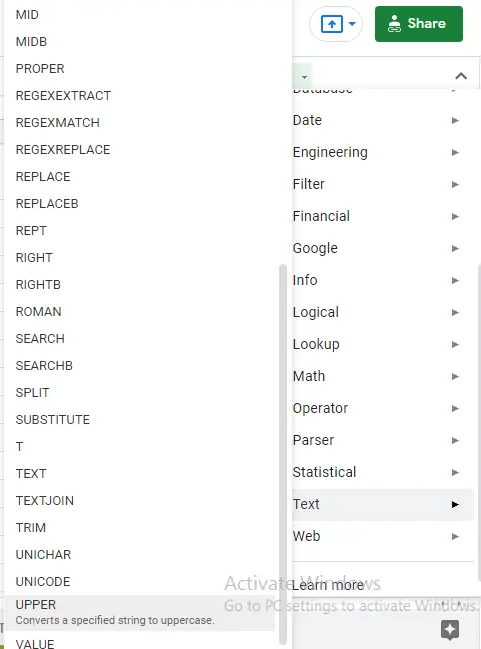
Task: Open the present-to-meeting upload icon
Action: [332, 24]
